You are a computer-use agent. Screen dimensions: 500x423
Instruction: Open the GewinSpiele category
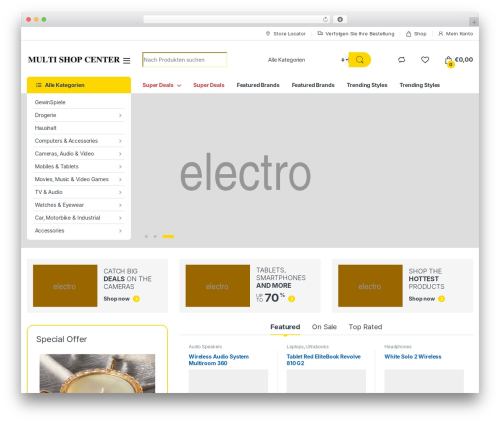tap(50, 102)
